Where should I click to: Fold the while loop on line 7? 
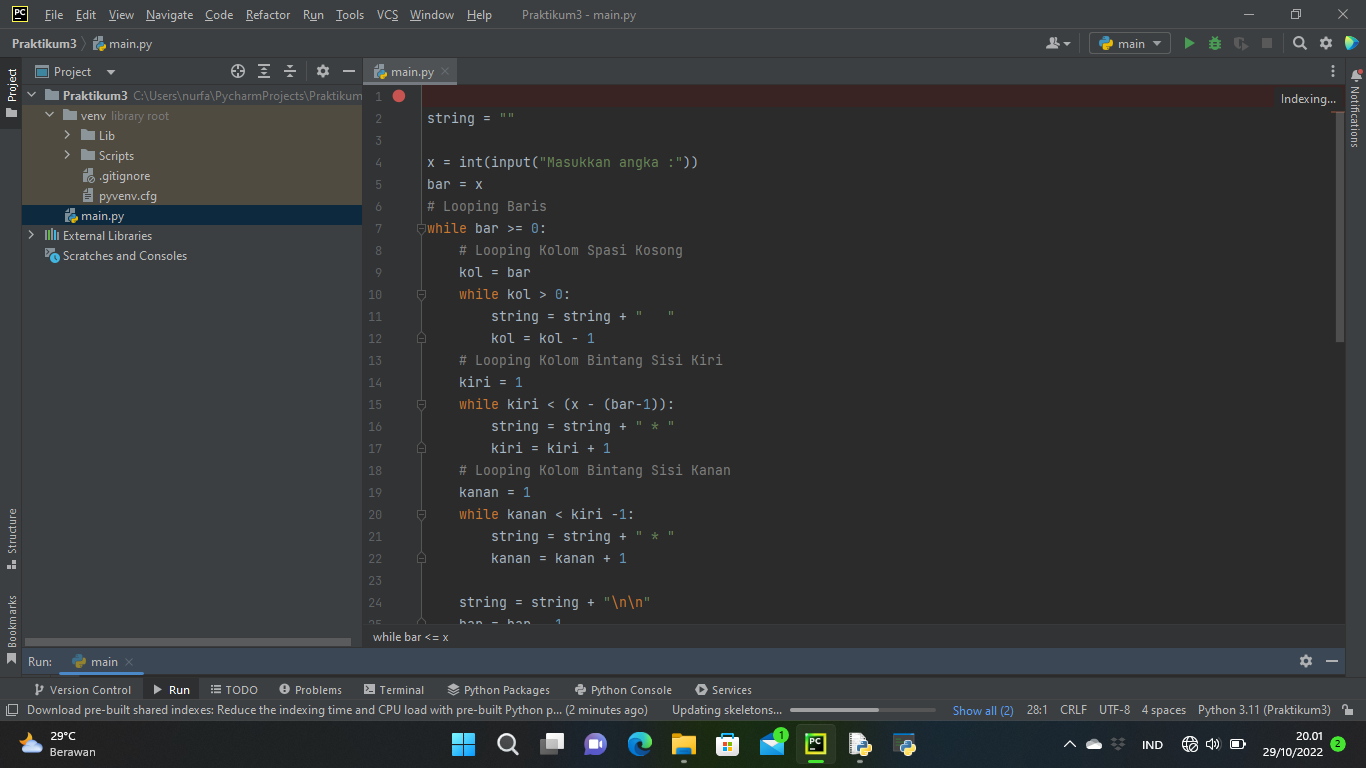(420, 228)
